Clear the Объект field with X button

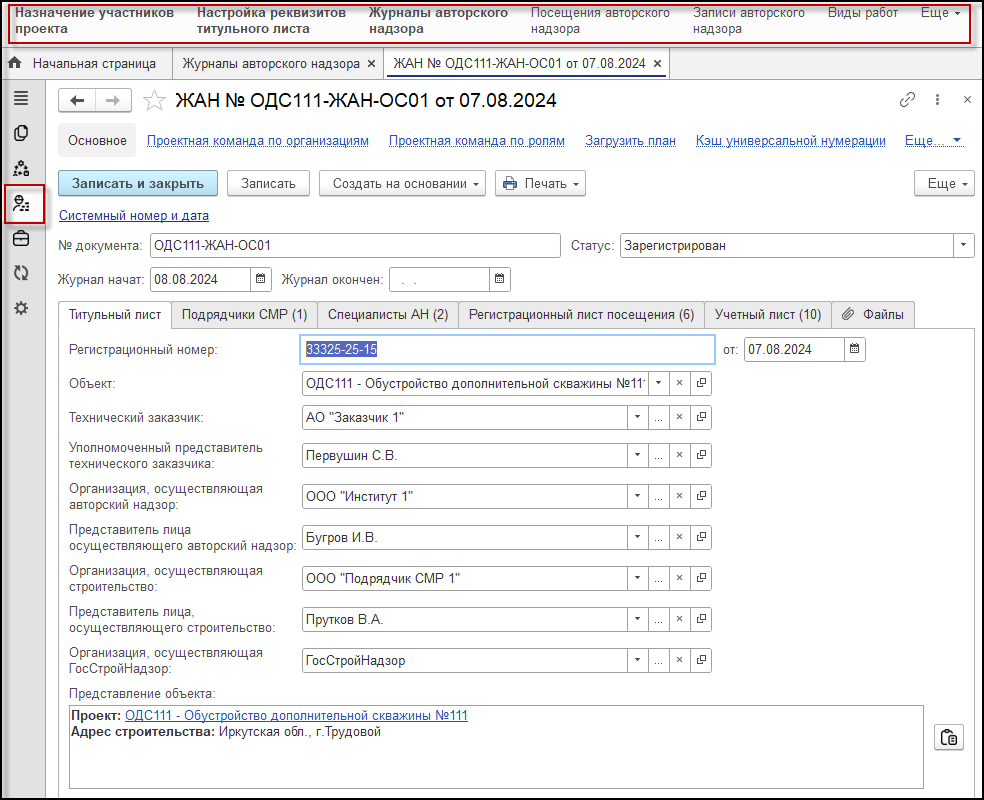(679, 383)
